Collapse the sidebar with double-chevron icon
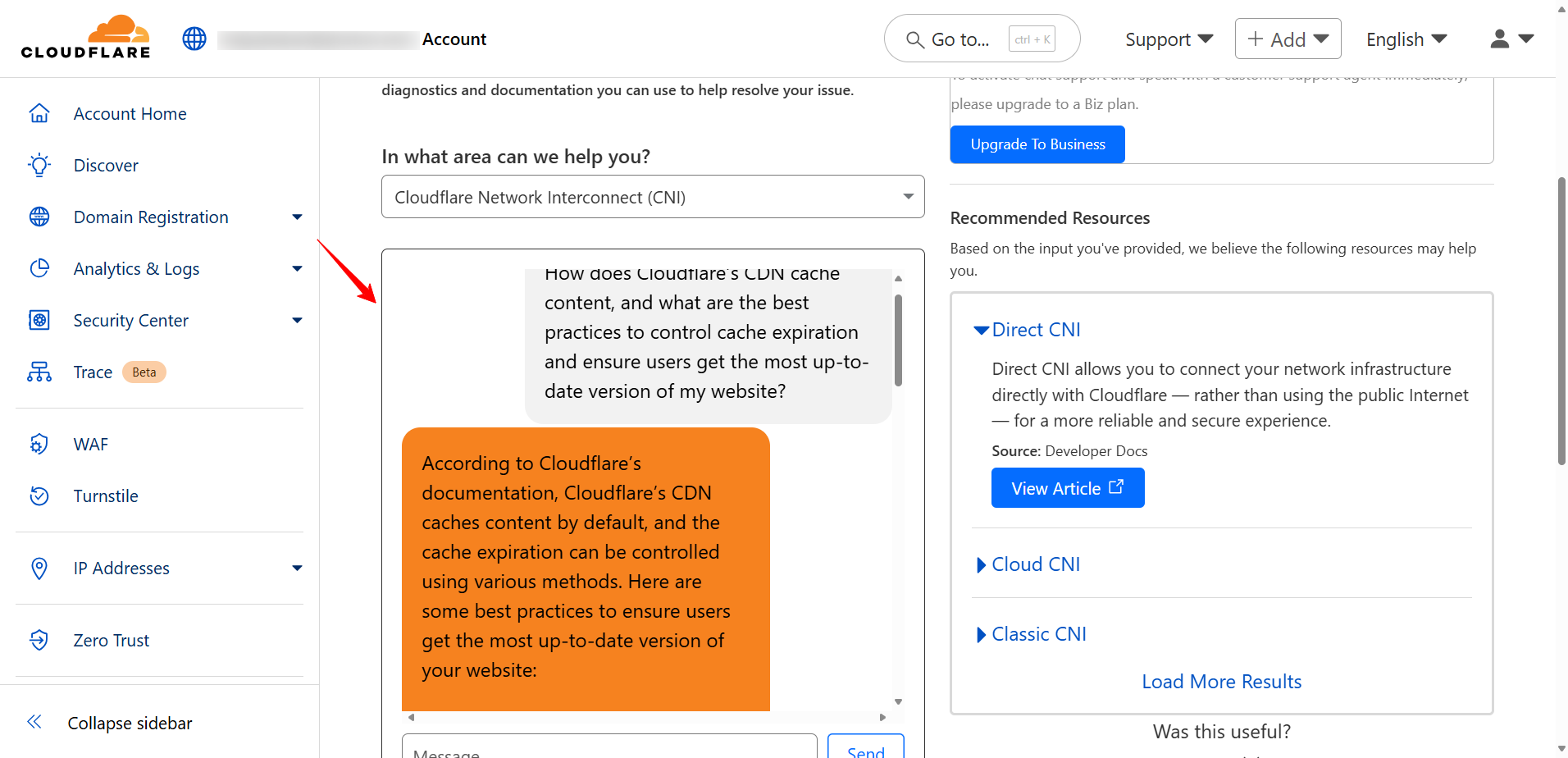The image size is (1568, 758). point(34,722)
